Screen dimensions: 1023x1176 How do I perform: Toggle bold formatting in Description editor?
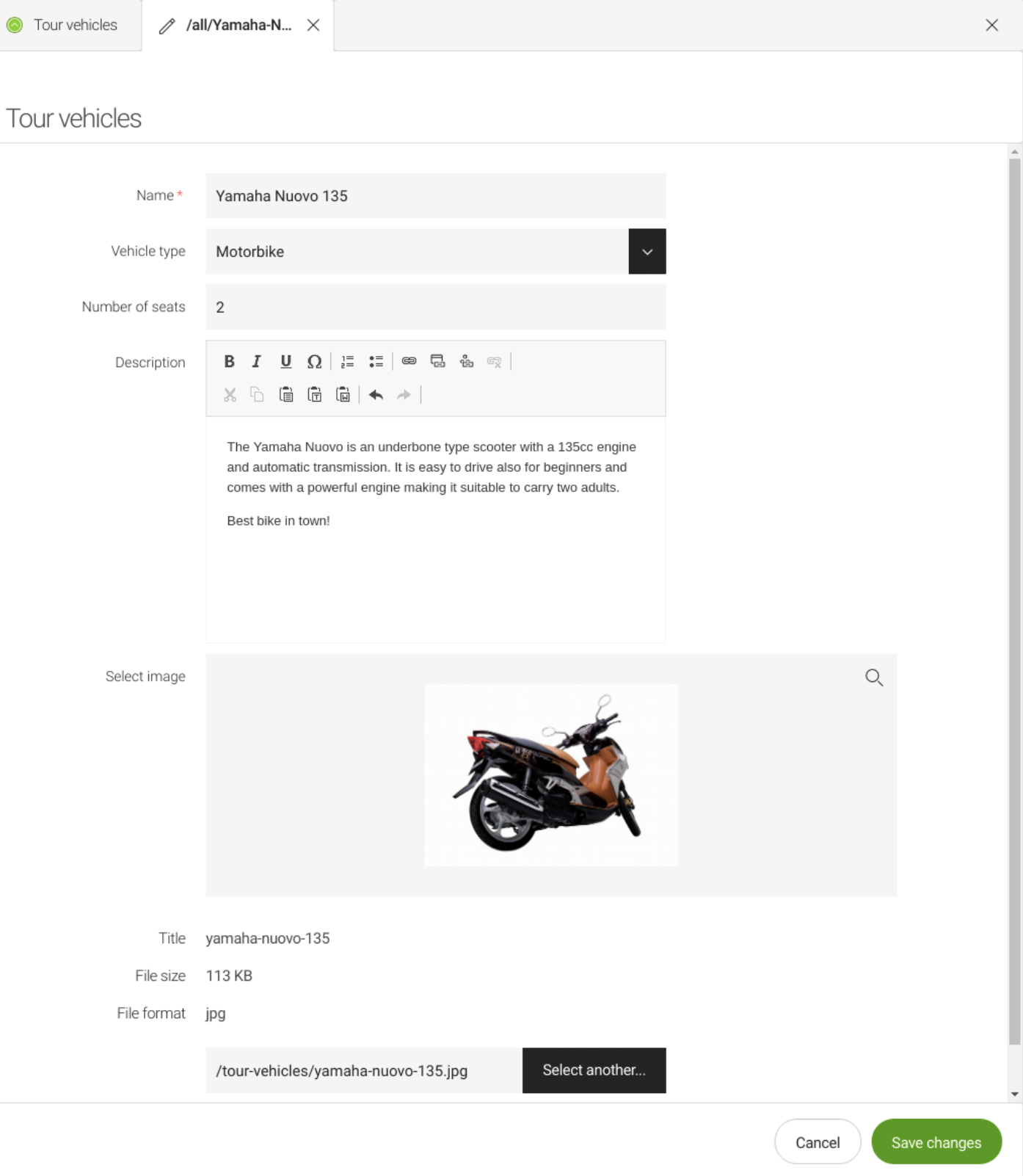(229, 361)
